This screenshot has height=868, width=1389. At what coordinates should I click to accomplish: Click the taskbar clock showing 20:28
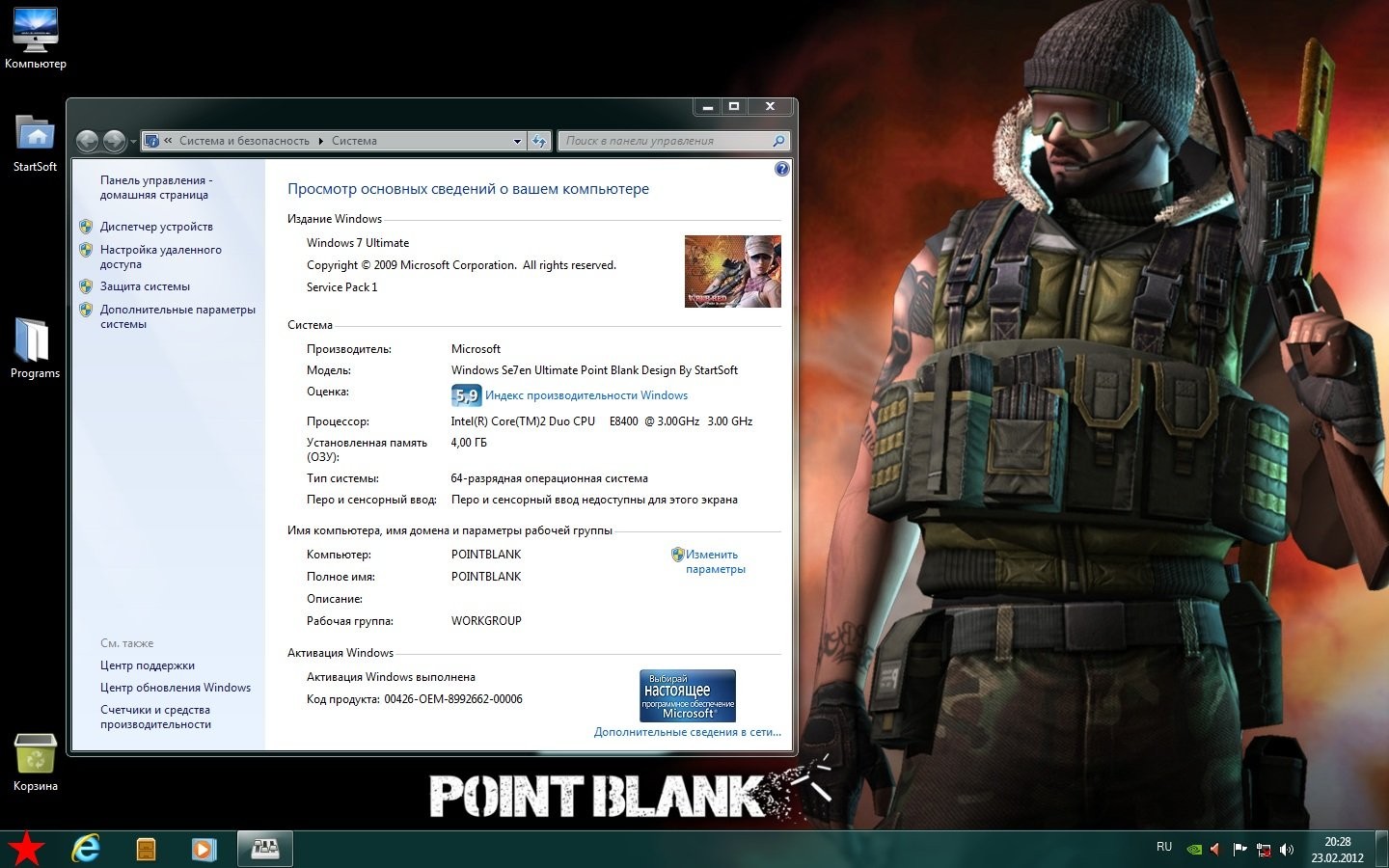tap(1337, 850)
